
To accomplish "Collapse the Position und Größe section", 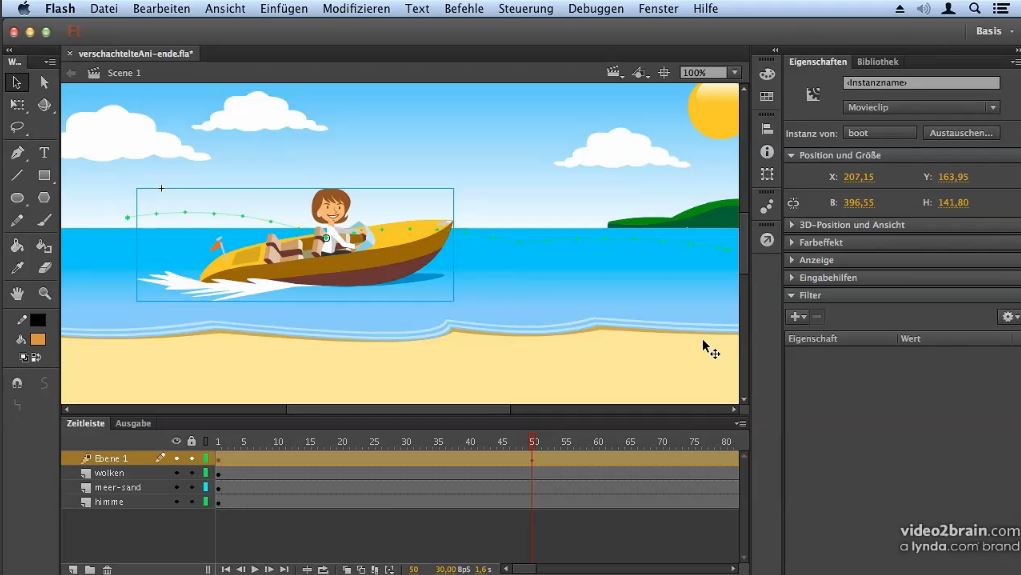I will point(791,155).
